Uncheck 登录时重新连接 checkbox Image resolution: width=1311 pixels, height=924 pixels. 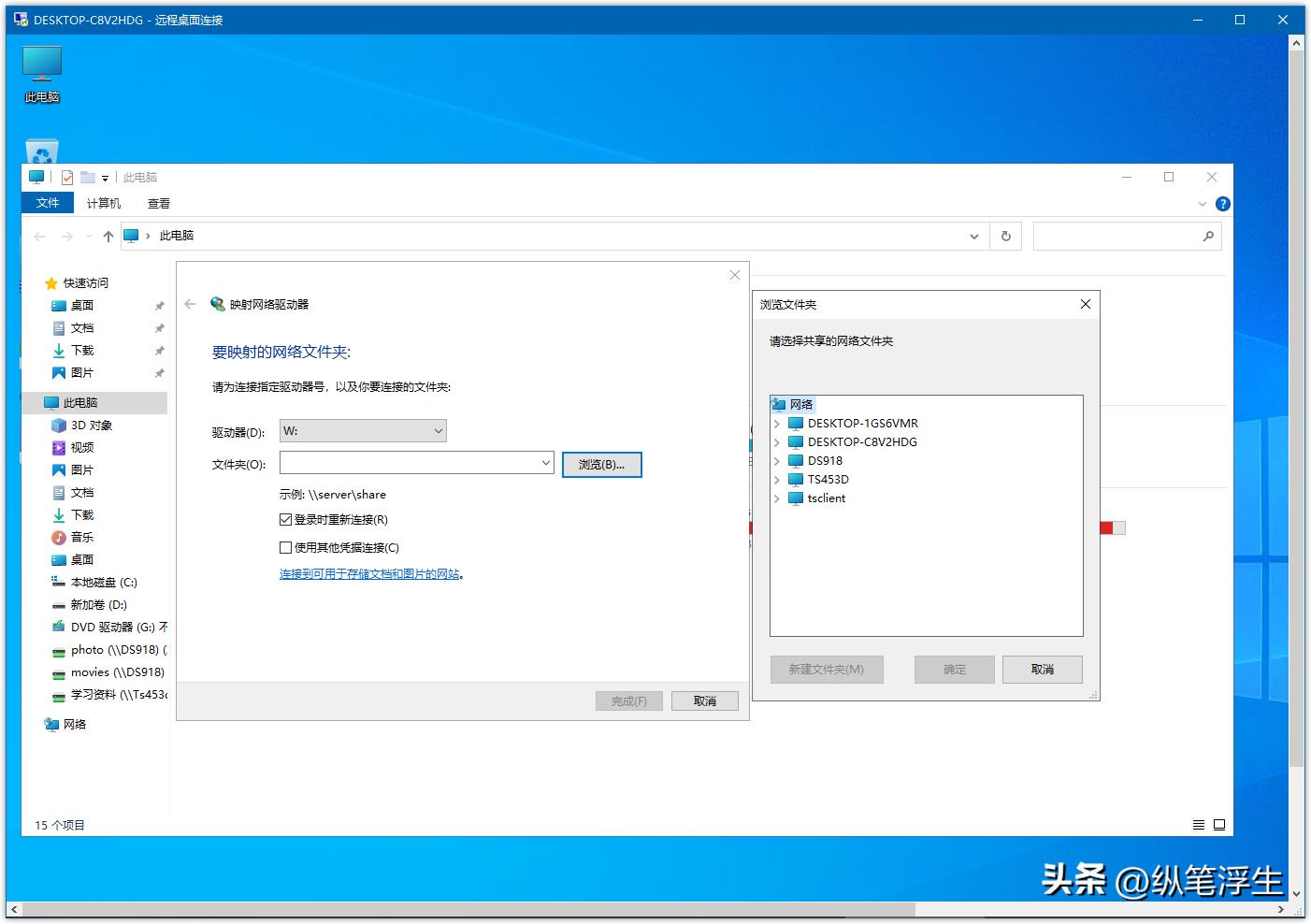click(286, 519)
